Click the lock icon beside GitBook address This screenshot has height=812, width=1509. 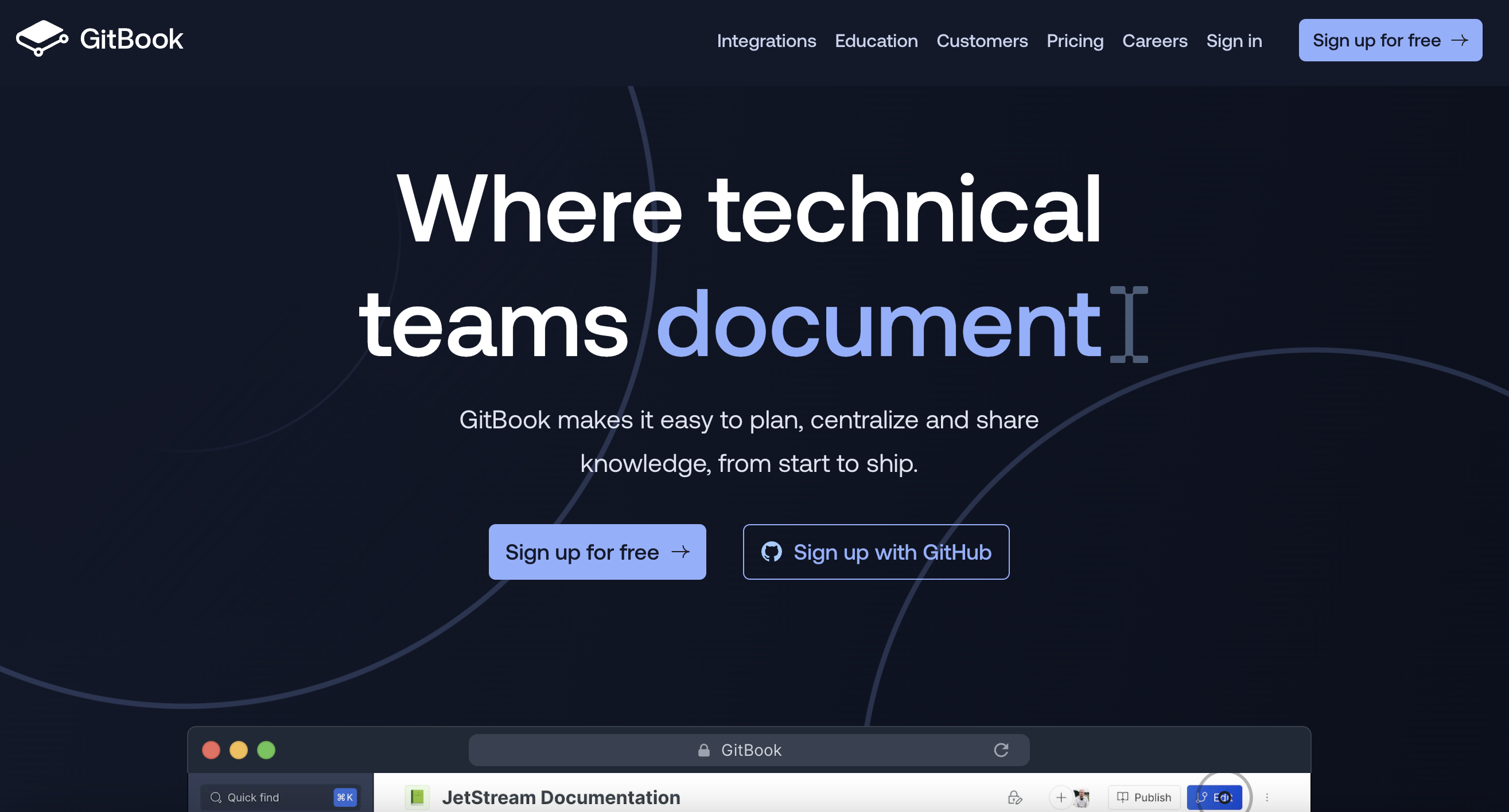point(703,750)
